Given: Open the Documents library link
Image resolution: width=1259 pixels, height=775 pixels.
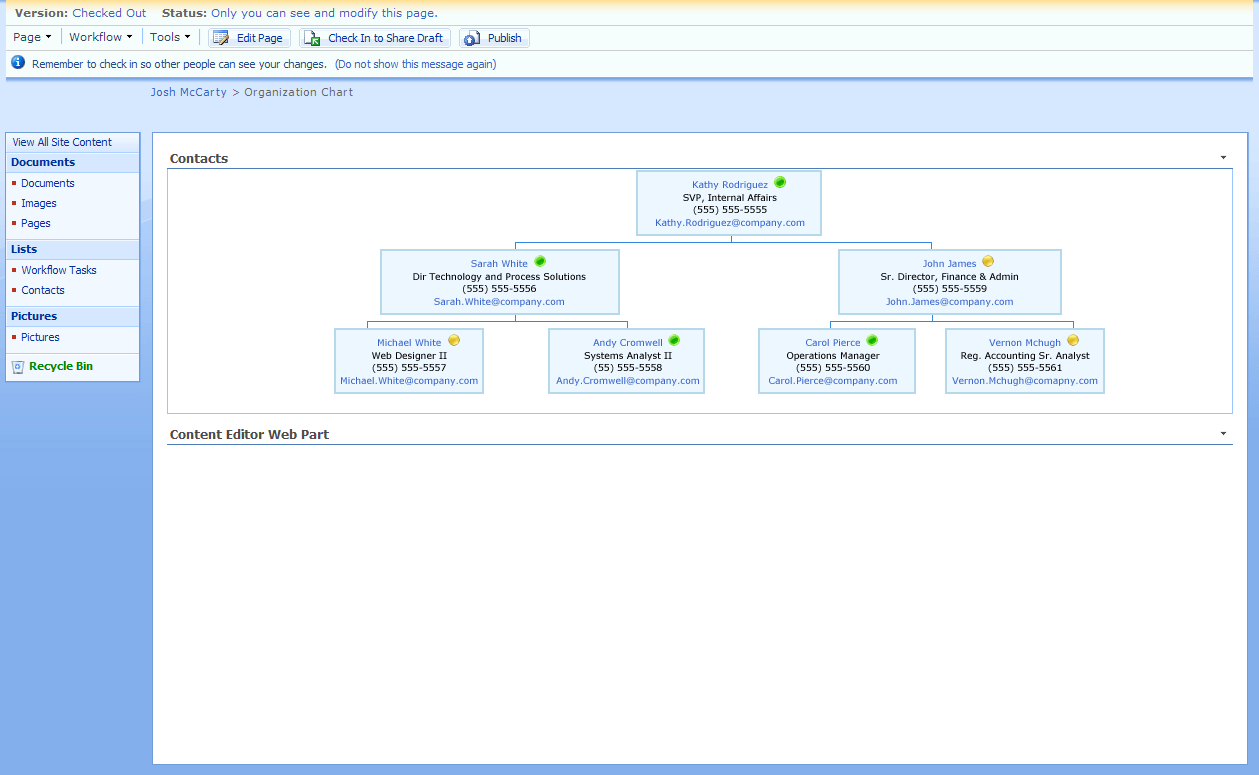Looking at the screenshot, I should click(x=48, y=183).
